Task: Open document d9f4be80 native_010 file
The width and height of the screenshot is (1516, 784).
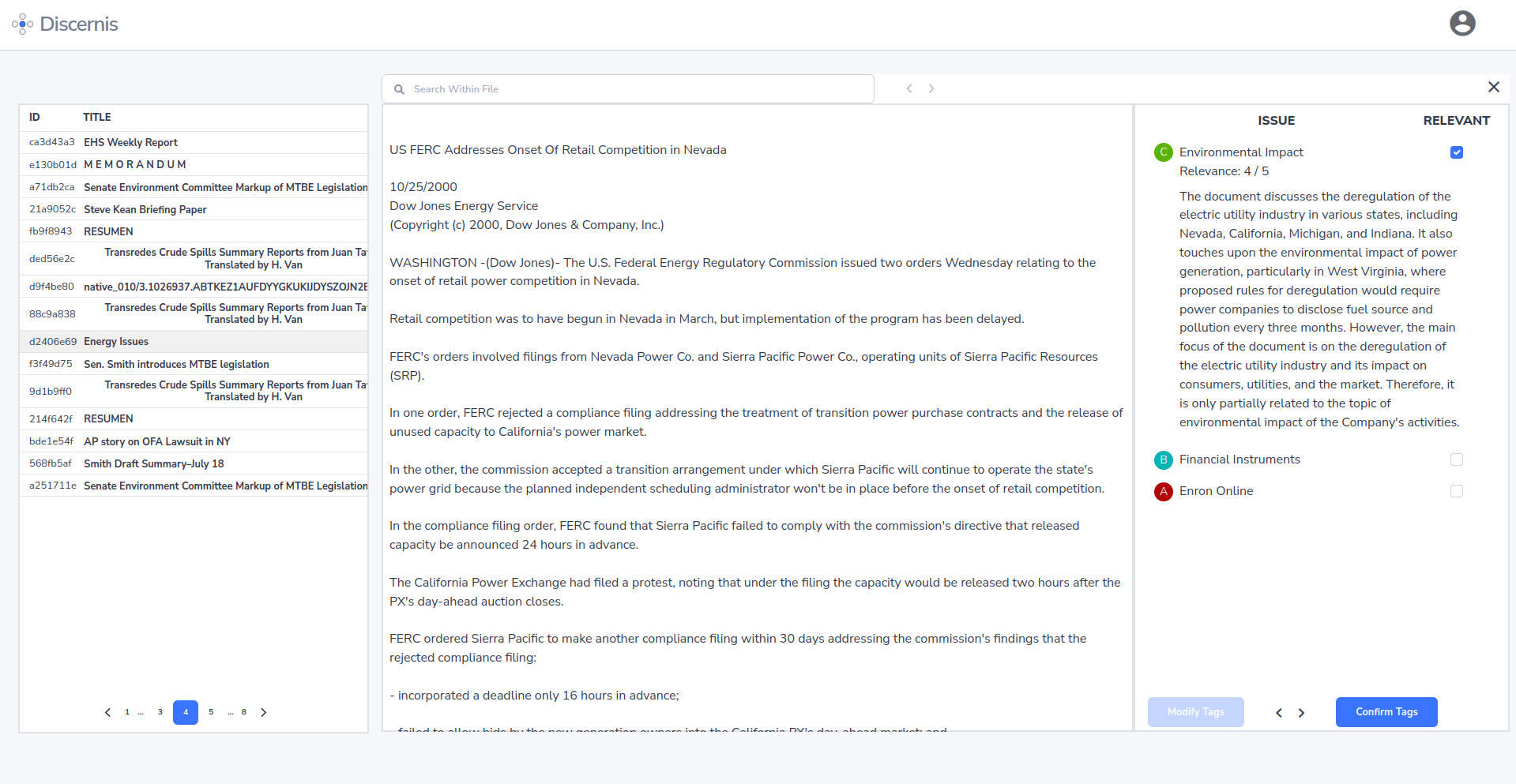Action: click(x=194, y=287)
